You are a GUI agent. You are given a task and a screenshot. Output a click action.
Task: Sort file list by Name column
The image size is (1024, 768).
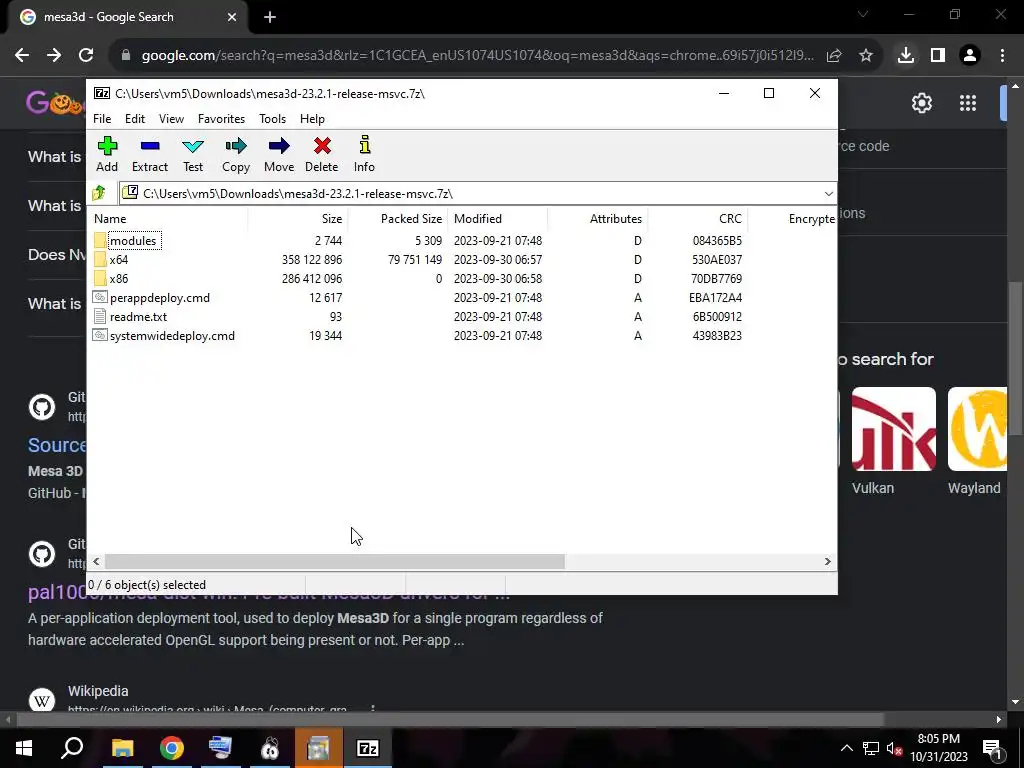167,219
